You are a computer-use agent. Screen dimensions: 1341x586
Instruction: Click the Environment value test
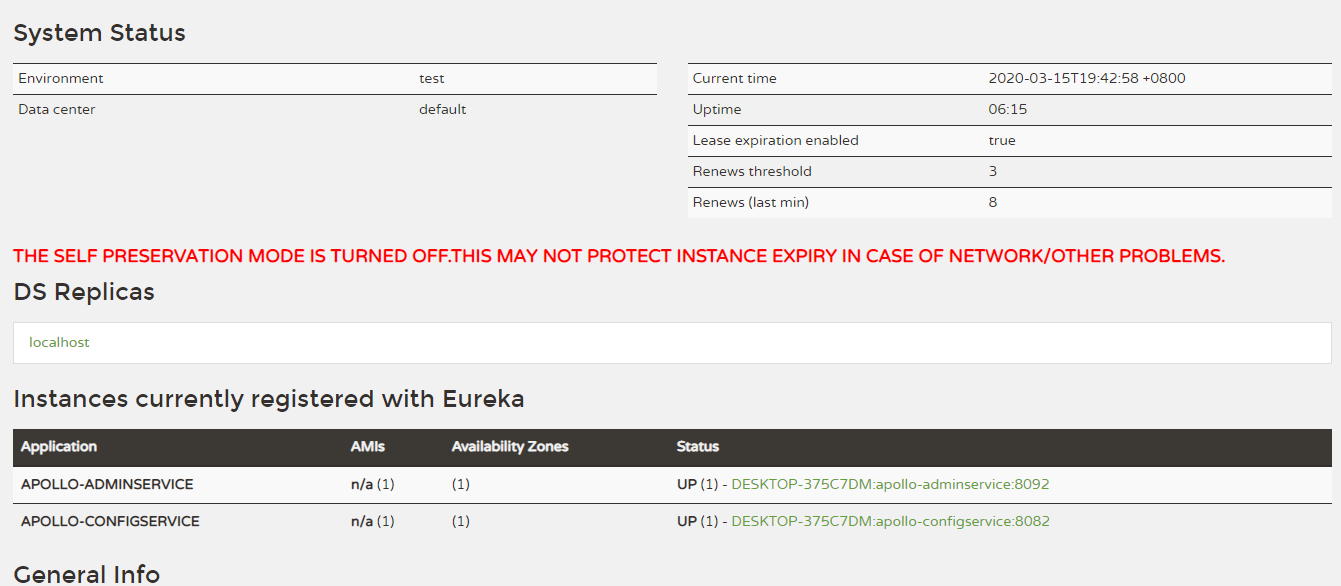(x=432, y=78)
